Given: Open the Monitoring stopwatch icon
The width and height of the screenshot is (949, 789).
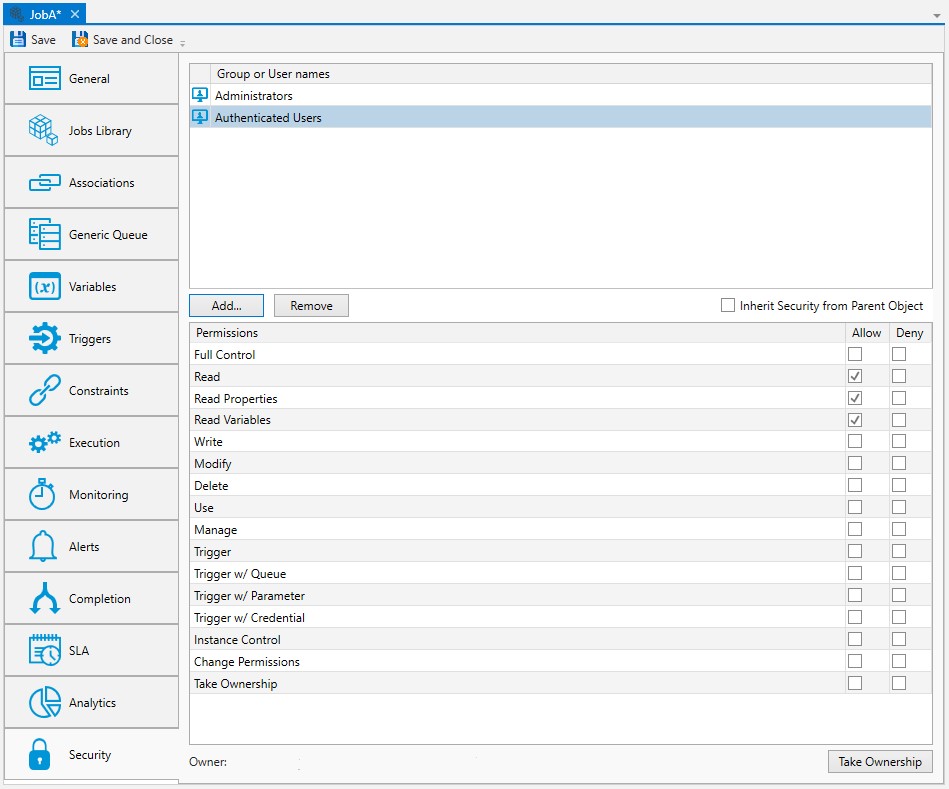Looking at the screenshot, I should click(x=43, y=494).
